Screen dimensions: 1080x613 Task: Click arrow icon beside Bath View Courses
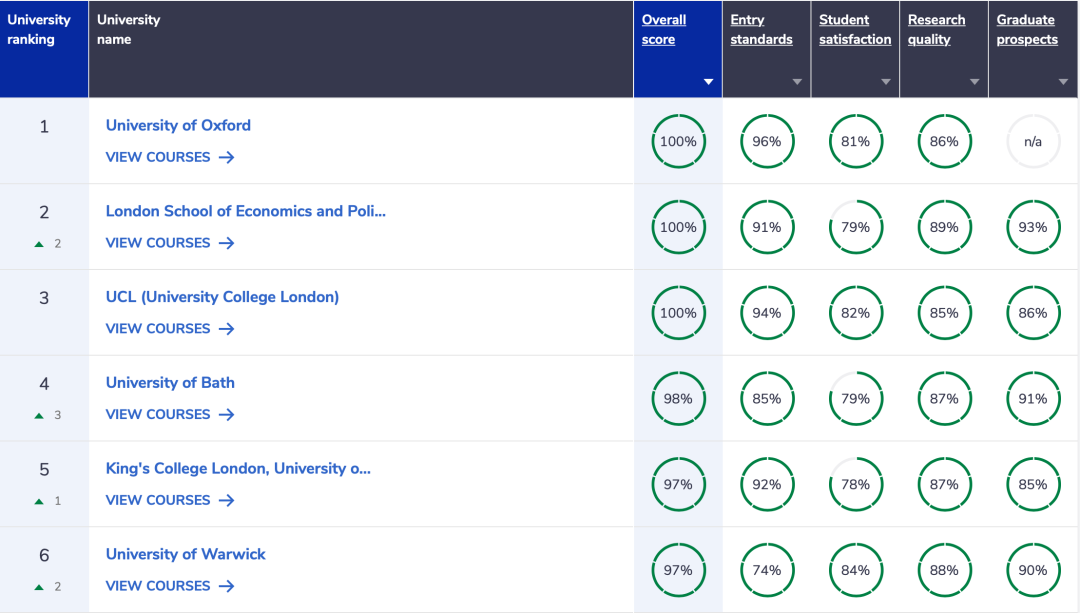click(x=227, y=415)
